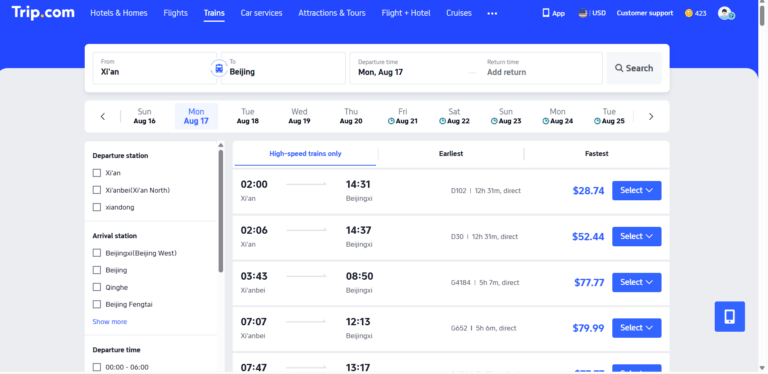The image size is (768, 374).
Task: Check the Qinghe arrival station
Action: click(x=96, y=287)
